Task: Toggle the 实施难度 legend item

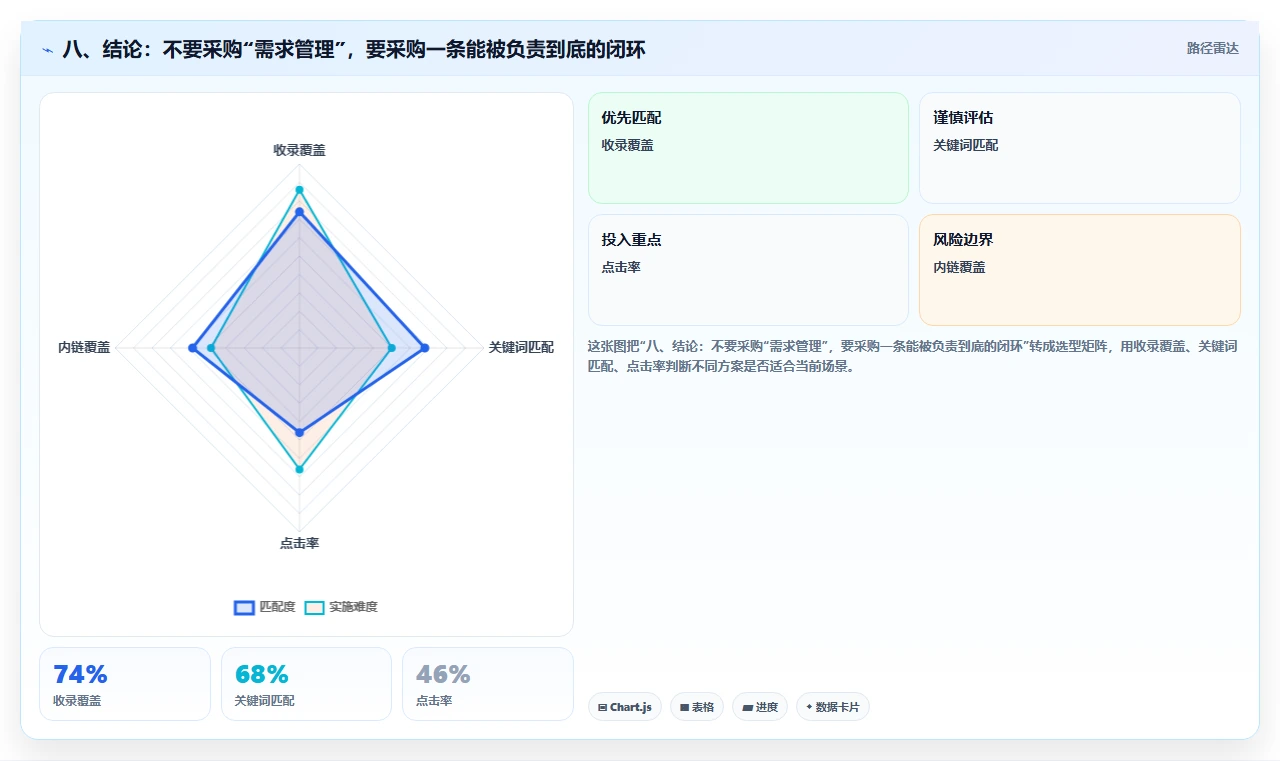Action: tap(341, 607)
